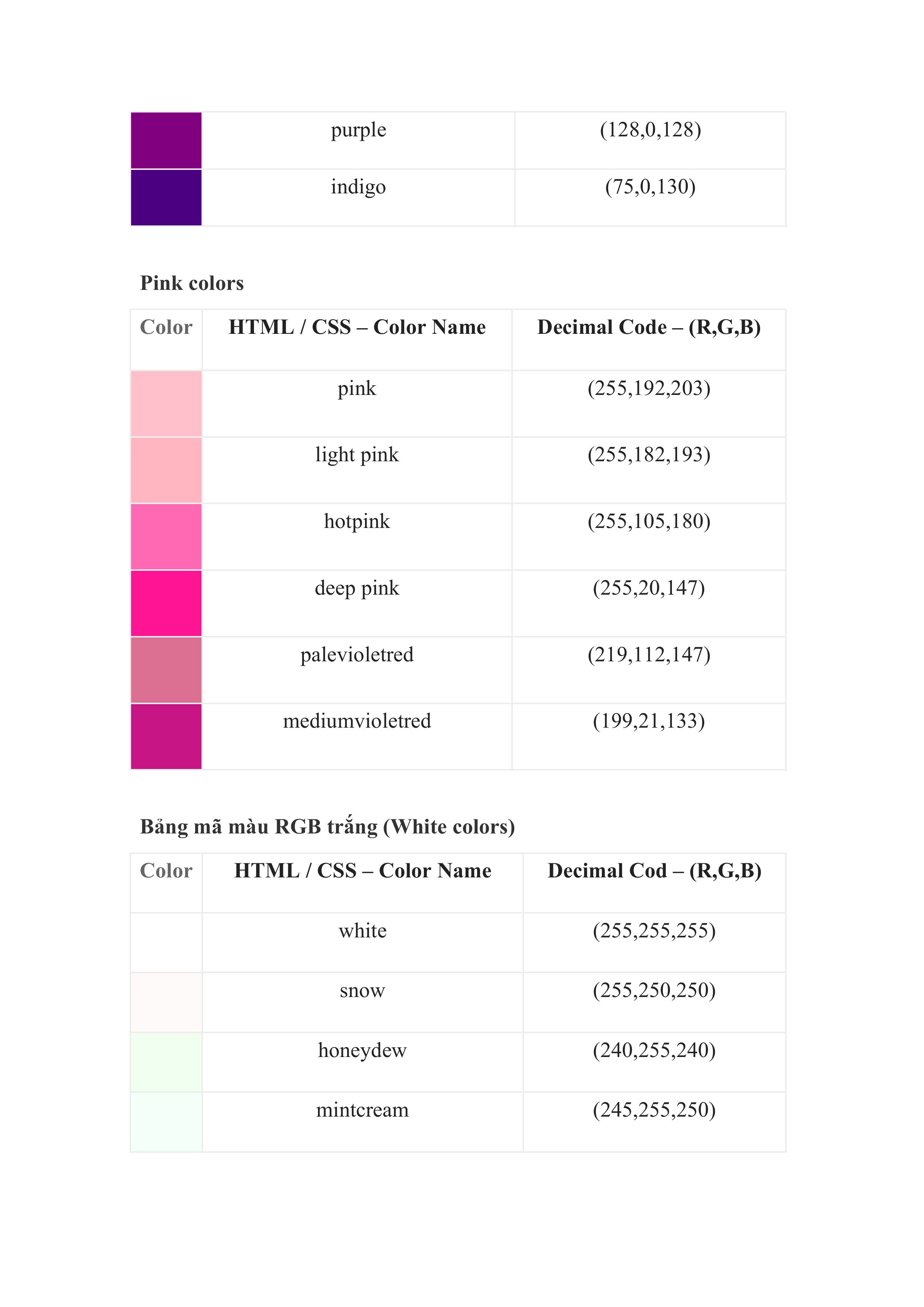
Task: Click the light pink color swatch
Action: 166,470
